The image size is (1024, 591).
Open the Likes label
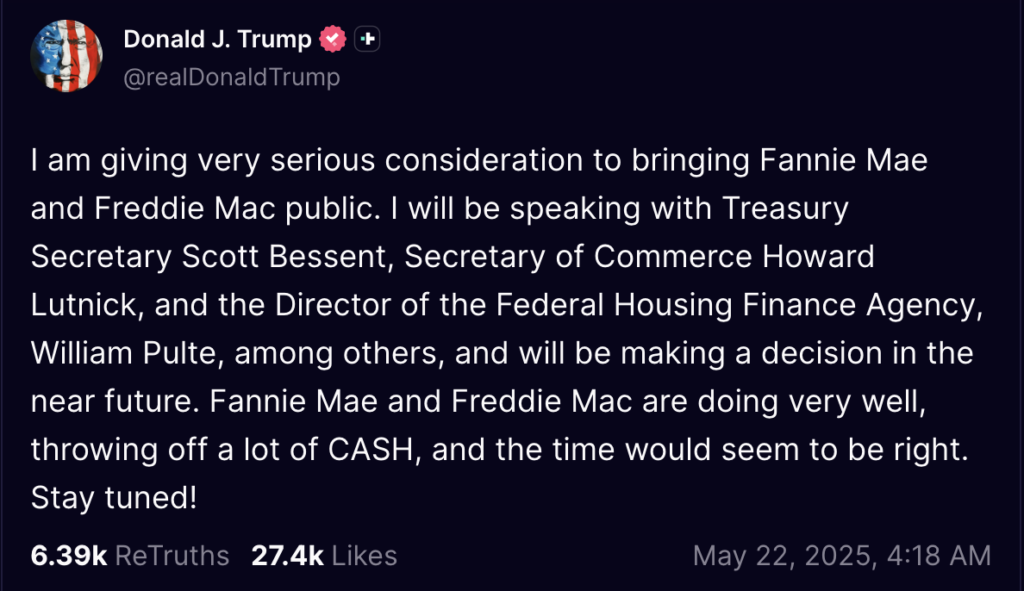click(364, 556)
